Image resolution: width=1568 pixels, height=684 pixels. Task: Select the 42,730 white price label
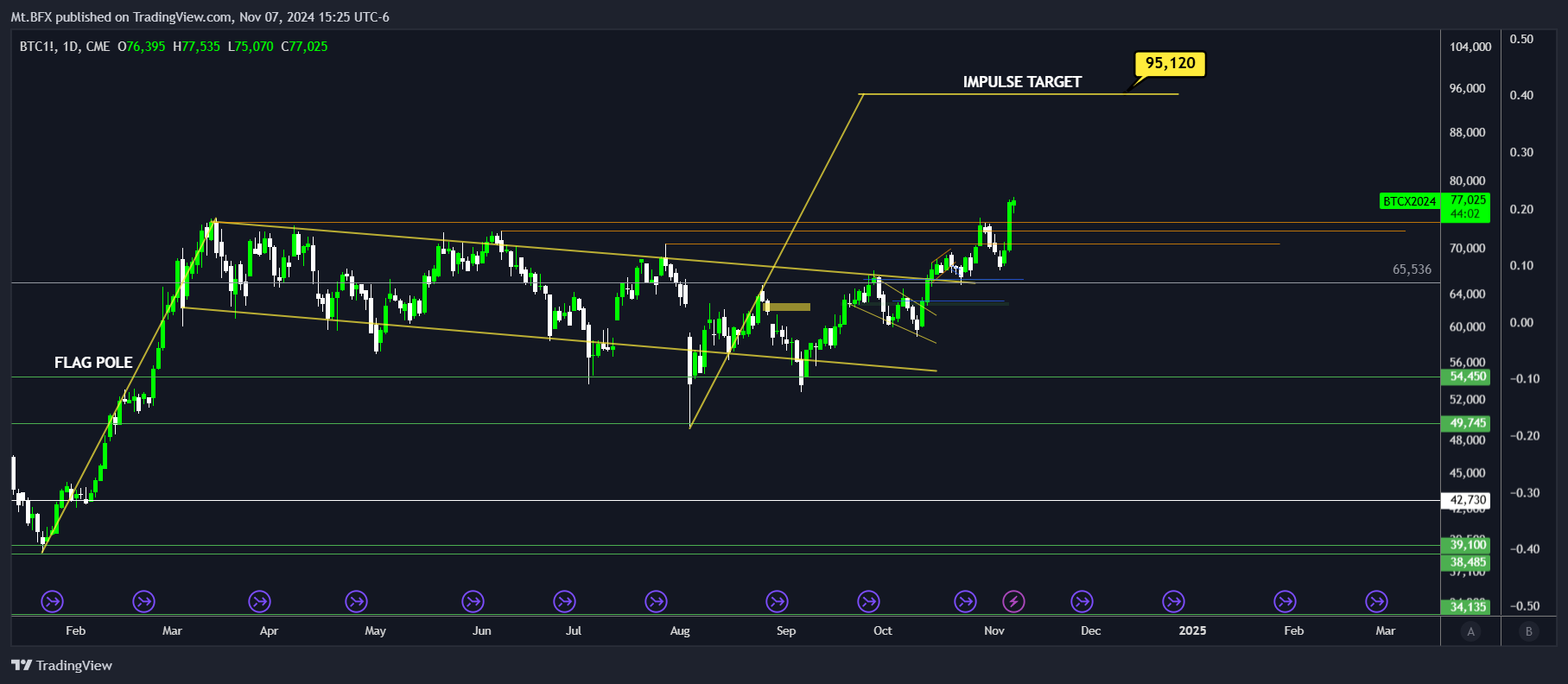(1466, 500)
